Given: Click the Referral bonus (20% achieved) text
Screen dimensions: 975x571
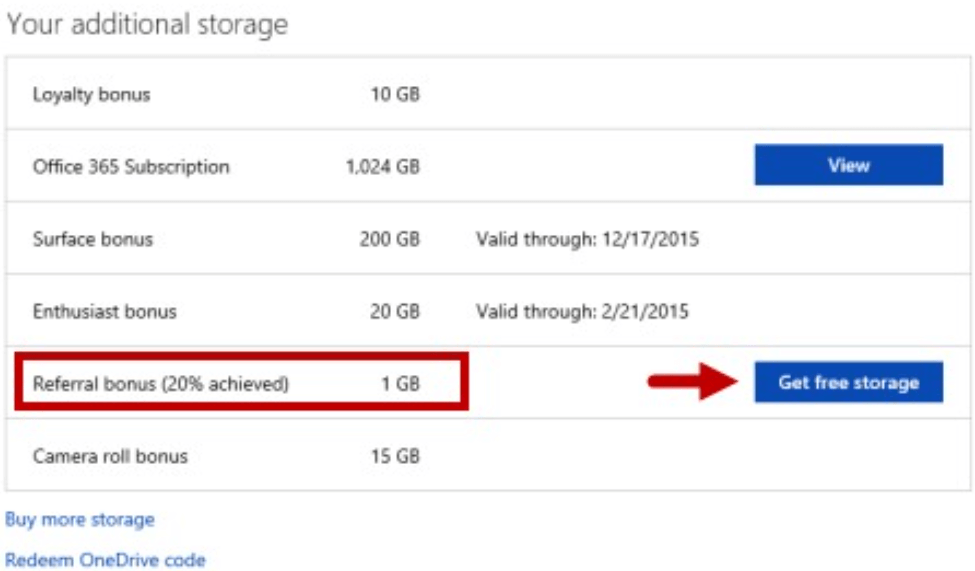Looking at the screenshot, I should [x=161, y=384].
